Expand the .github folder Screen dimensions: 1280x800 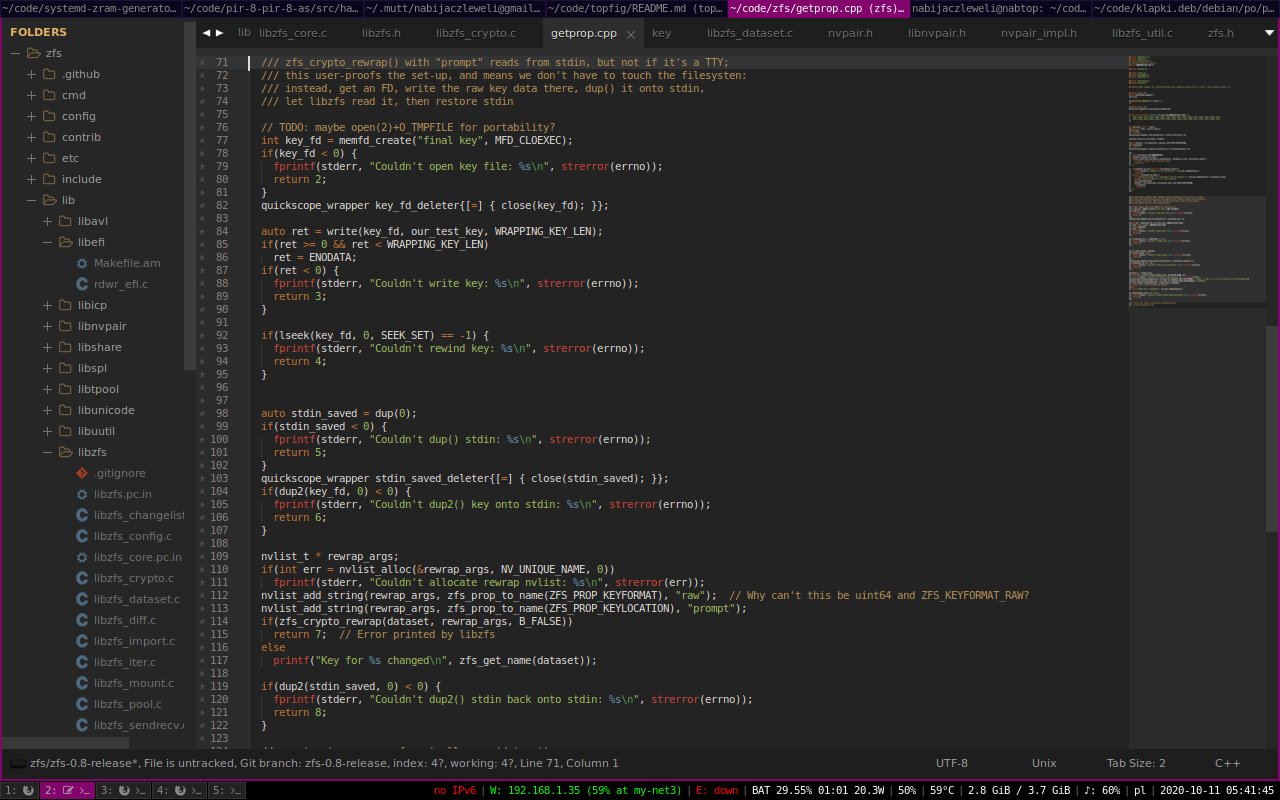click(32, 74)
